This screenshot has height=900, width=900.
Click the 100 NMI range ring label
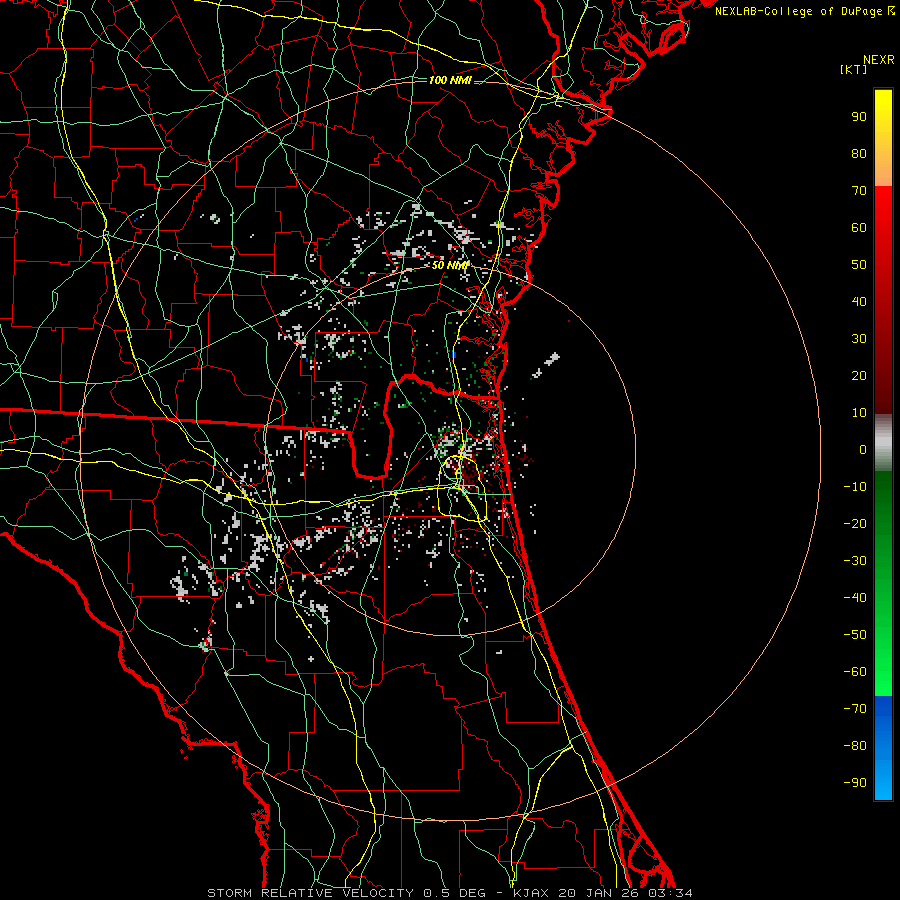click(x=450, y=80)
